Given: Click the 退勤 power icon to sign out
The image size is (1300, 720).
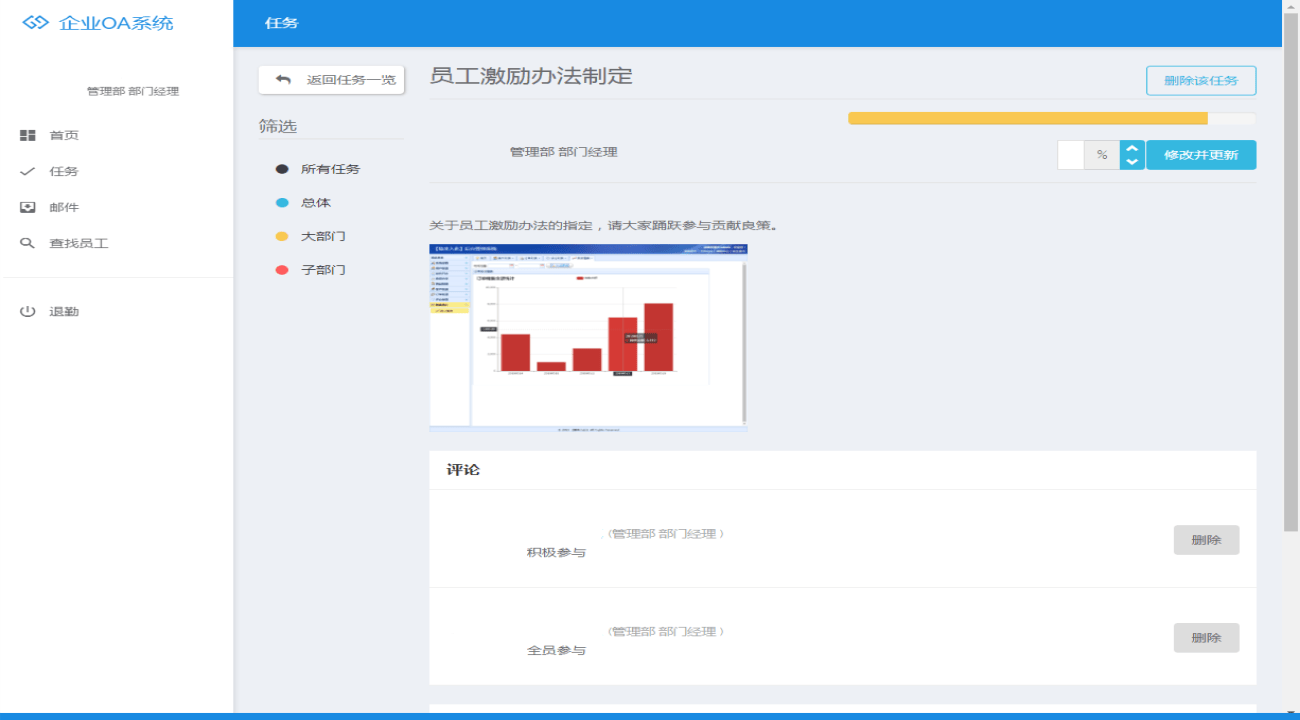Looking at the screenshot, I should pyautogui.click(x=27, y=310).
